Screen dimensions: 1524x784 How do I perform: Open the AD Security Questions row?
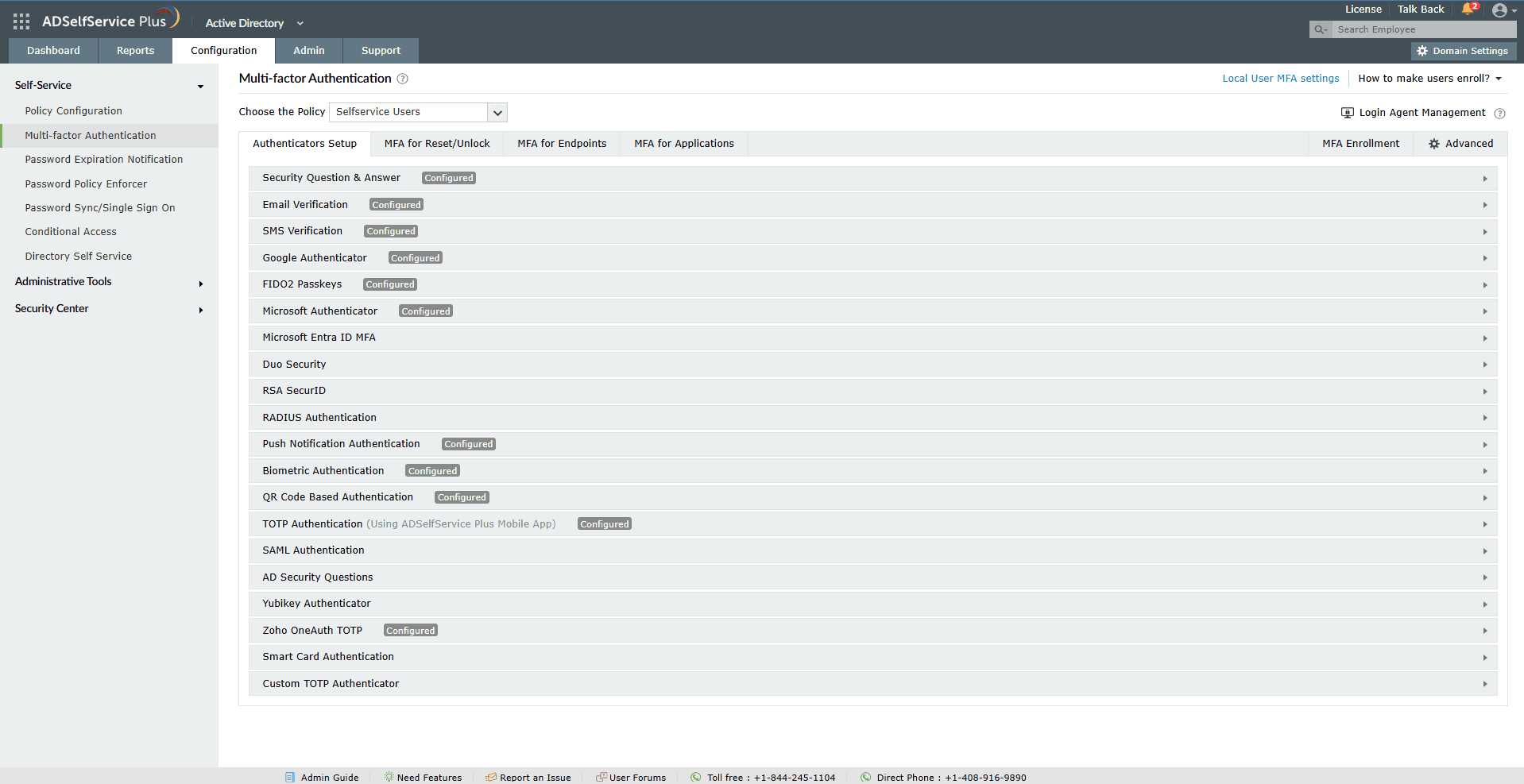(x=872, y=577)
